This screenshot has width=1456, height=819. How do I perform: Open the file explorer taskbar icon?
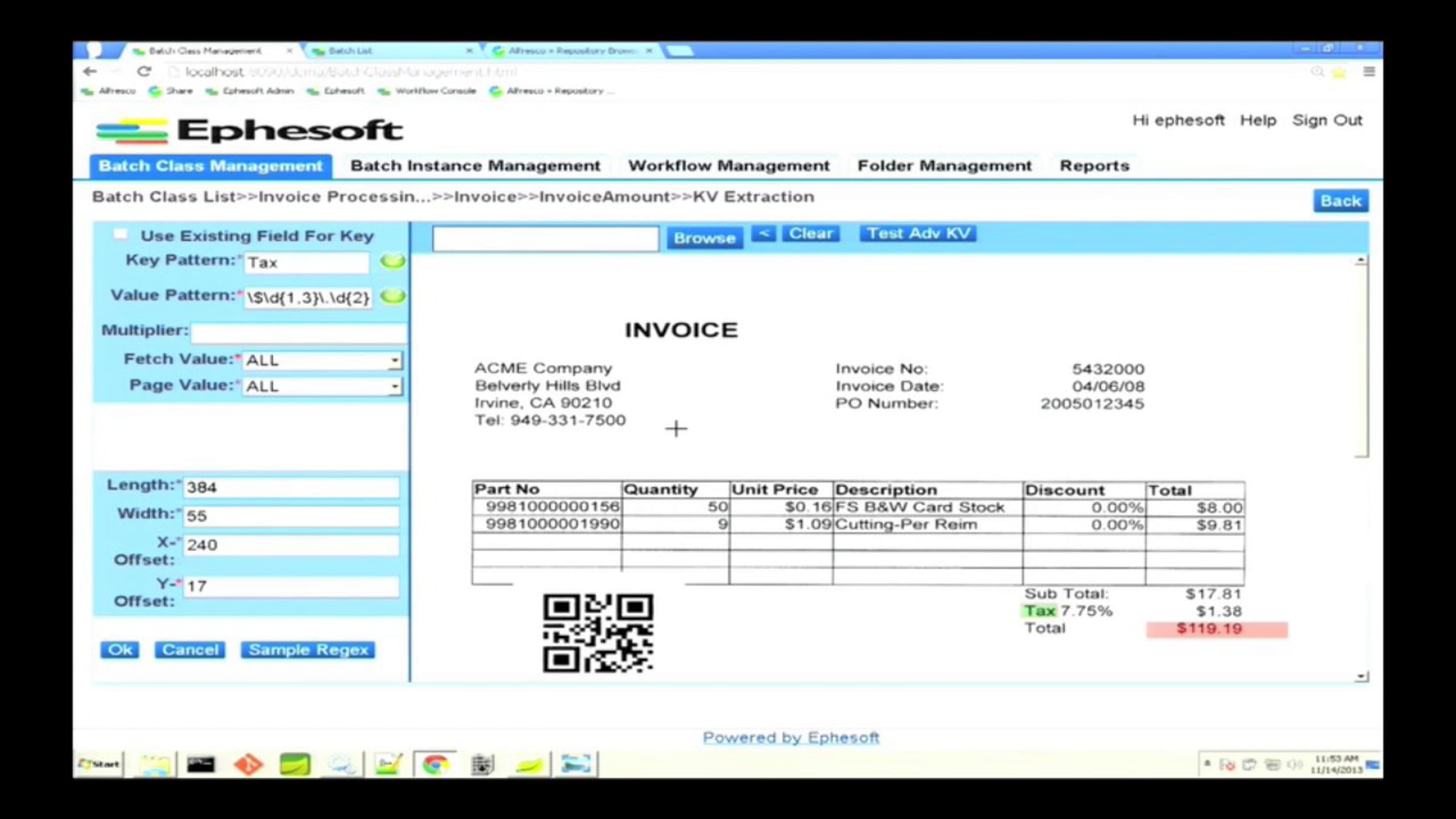[x=154, y=764]
